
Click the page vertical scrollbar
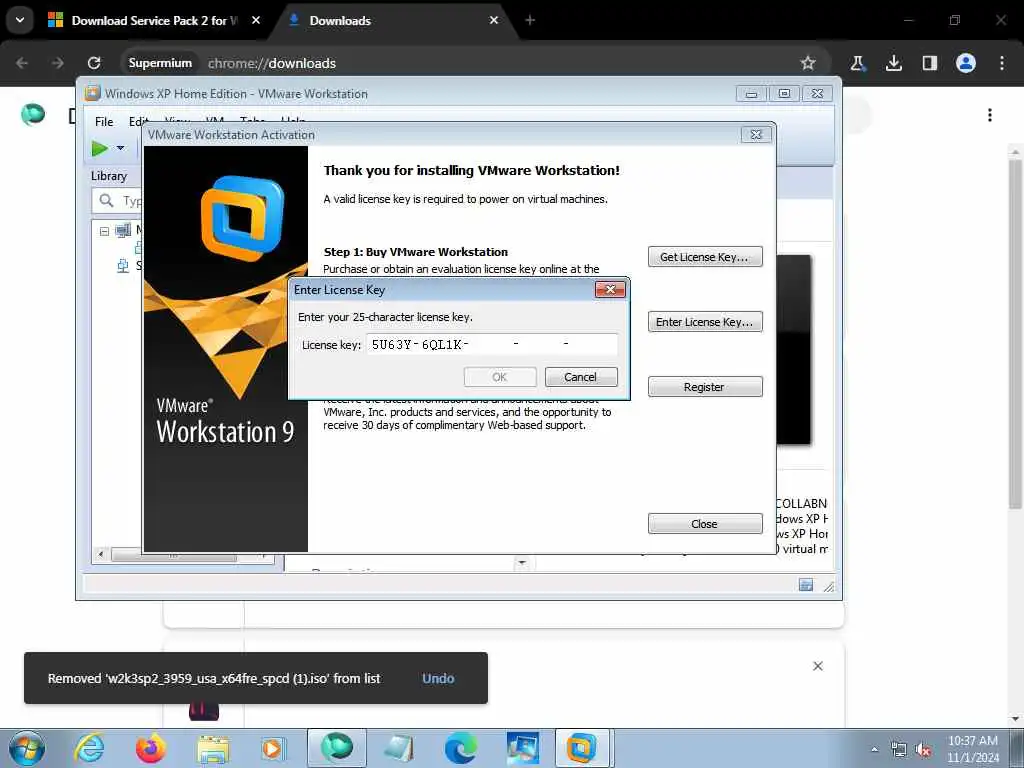pos(1015,333)
